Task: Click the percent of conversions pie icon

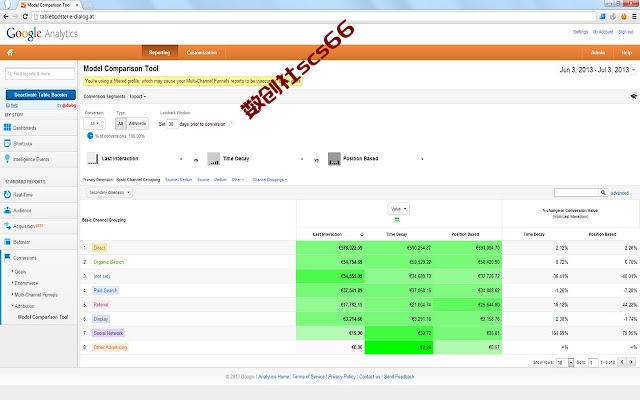Action: (90, 136)
